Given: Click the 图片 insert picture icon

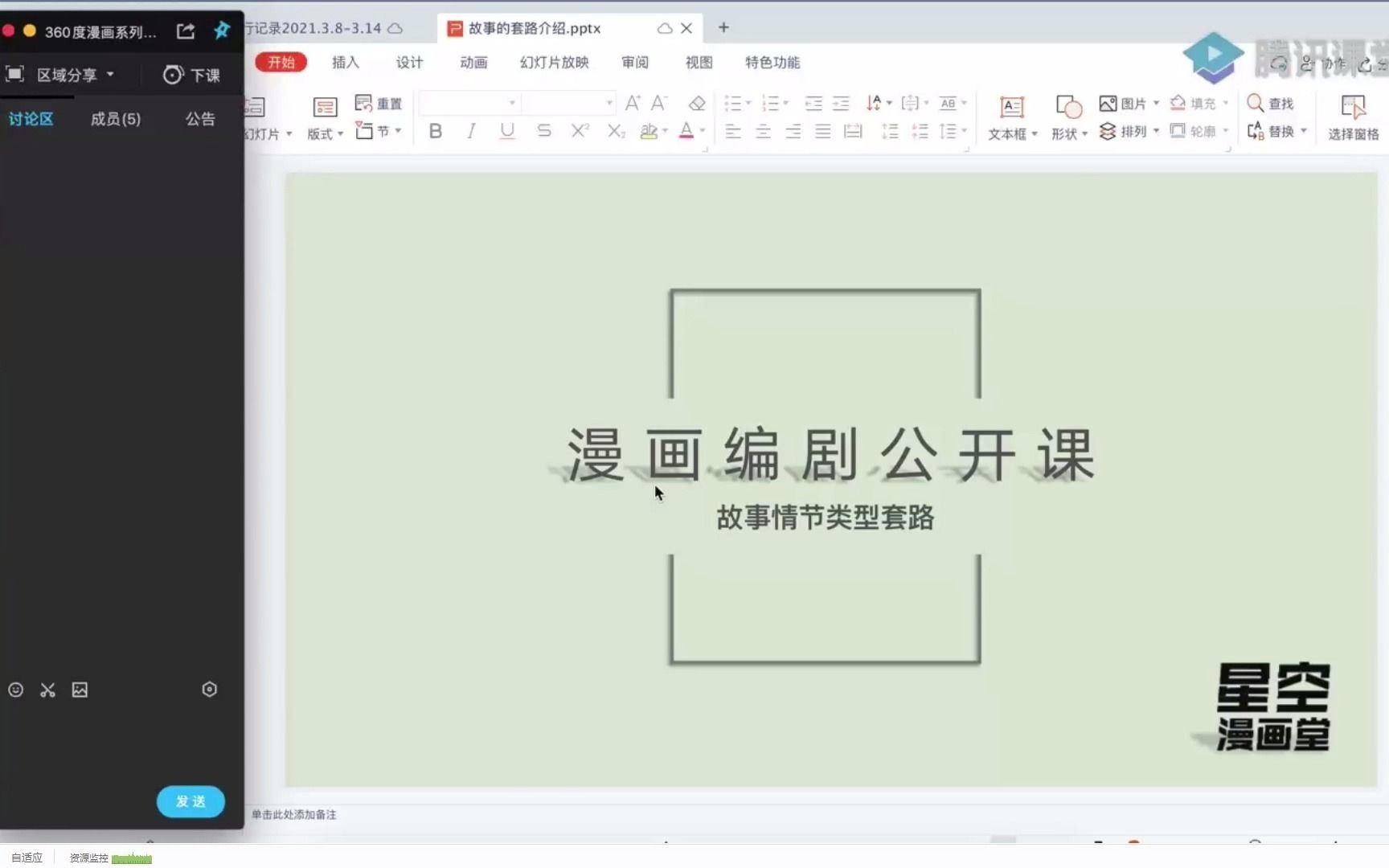Looking at the screenshot, I should pos(1108,104).
